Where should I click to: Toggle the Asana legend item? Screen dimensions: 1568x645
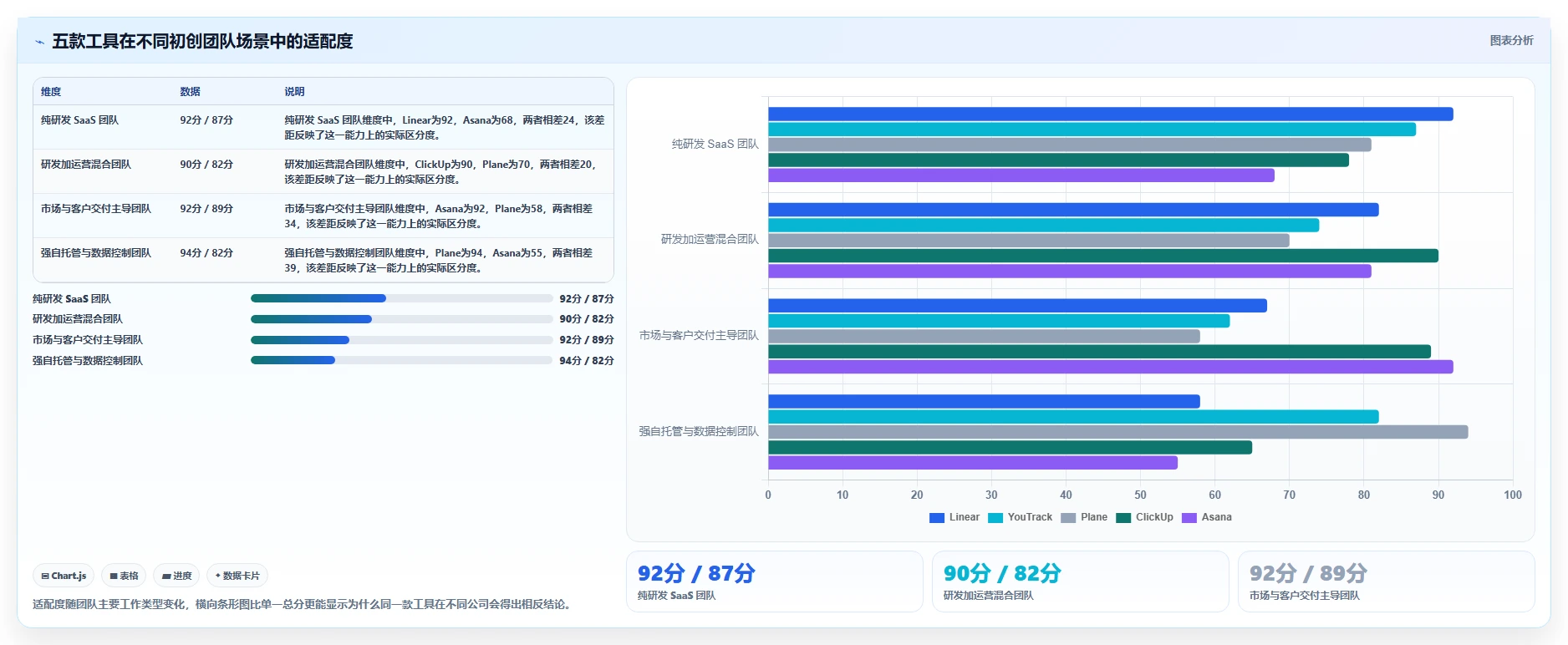[x=1207, y=517]
